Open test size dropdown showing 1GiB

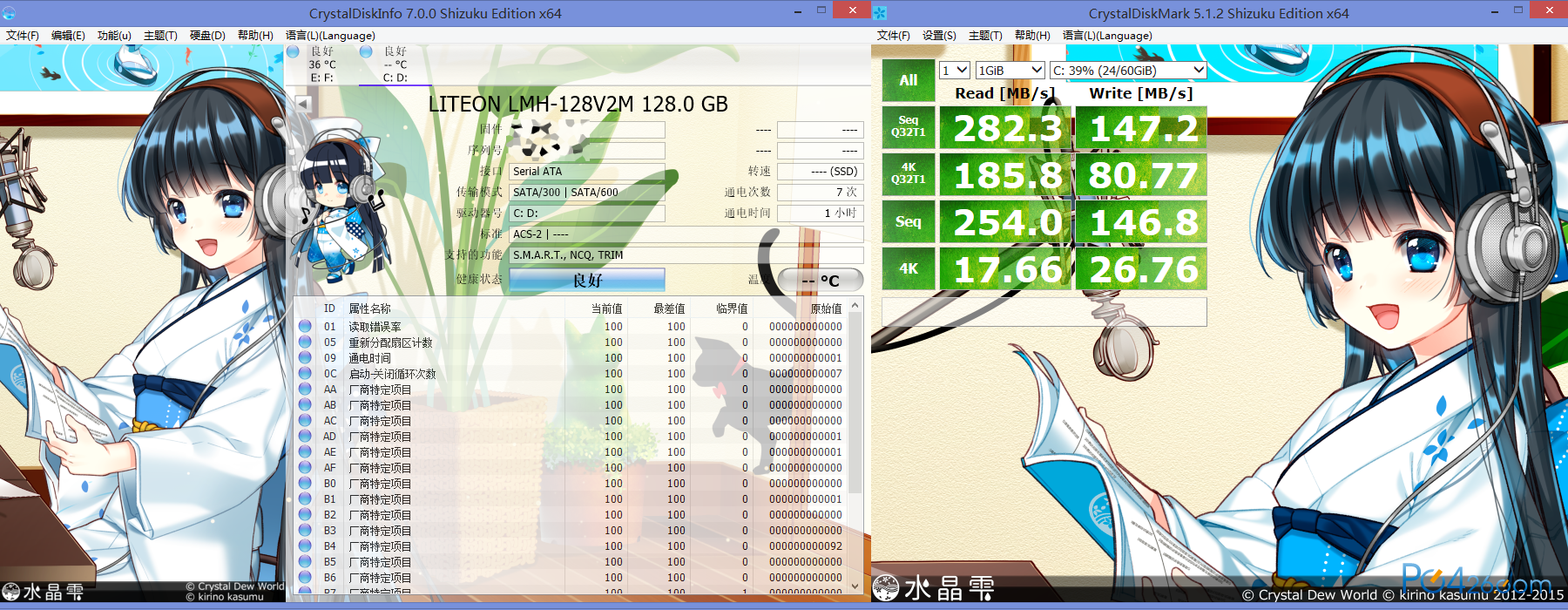coord(1010,70)
